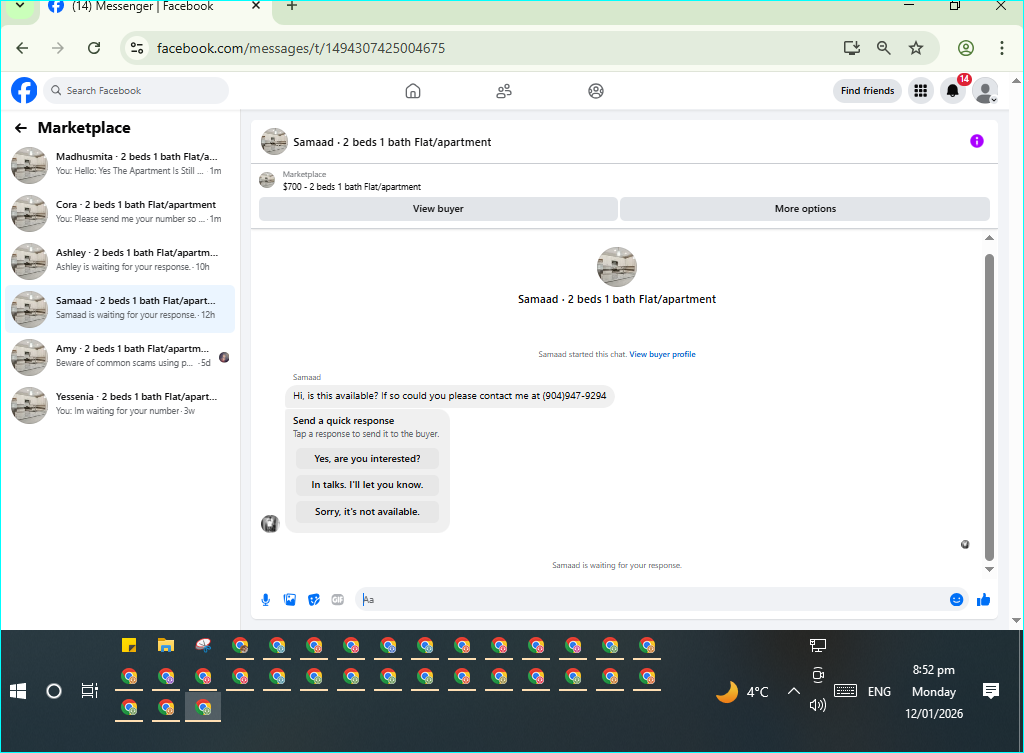Open the Facebook menu grid icon
The height and width of the screenshot is (753, 1024).
[921, 91]
